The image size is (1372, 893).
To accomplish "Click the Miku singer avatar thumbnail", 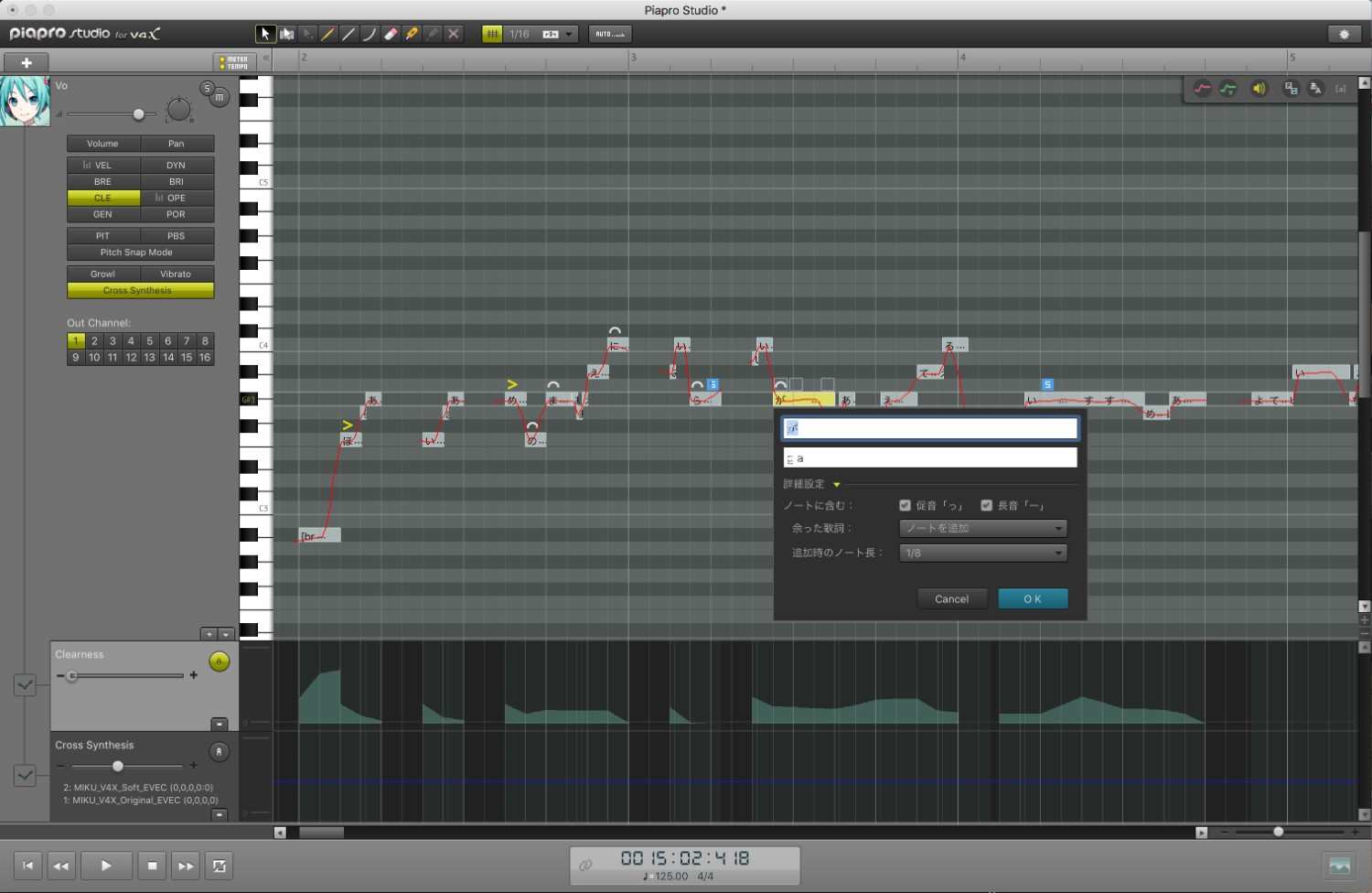I will (25, 101).
